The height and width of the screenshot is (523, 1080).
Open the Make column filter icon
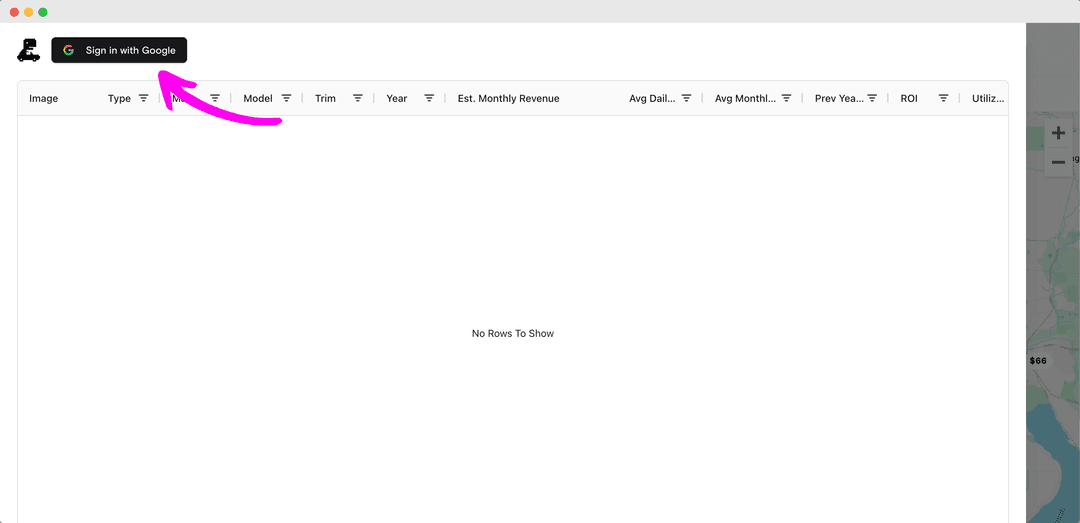[215, 98]
